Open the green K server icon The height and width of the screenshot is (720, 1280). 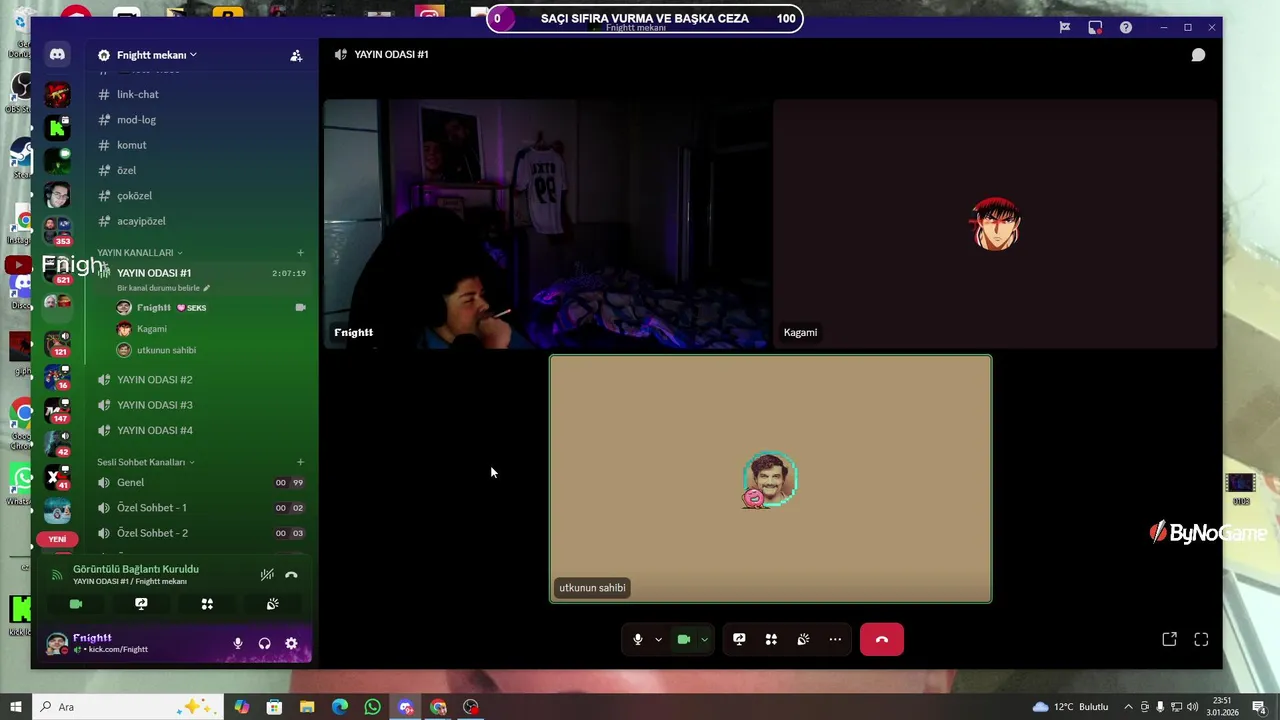[x=57, y=127]
